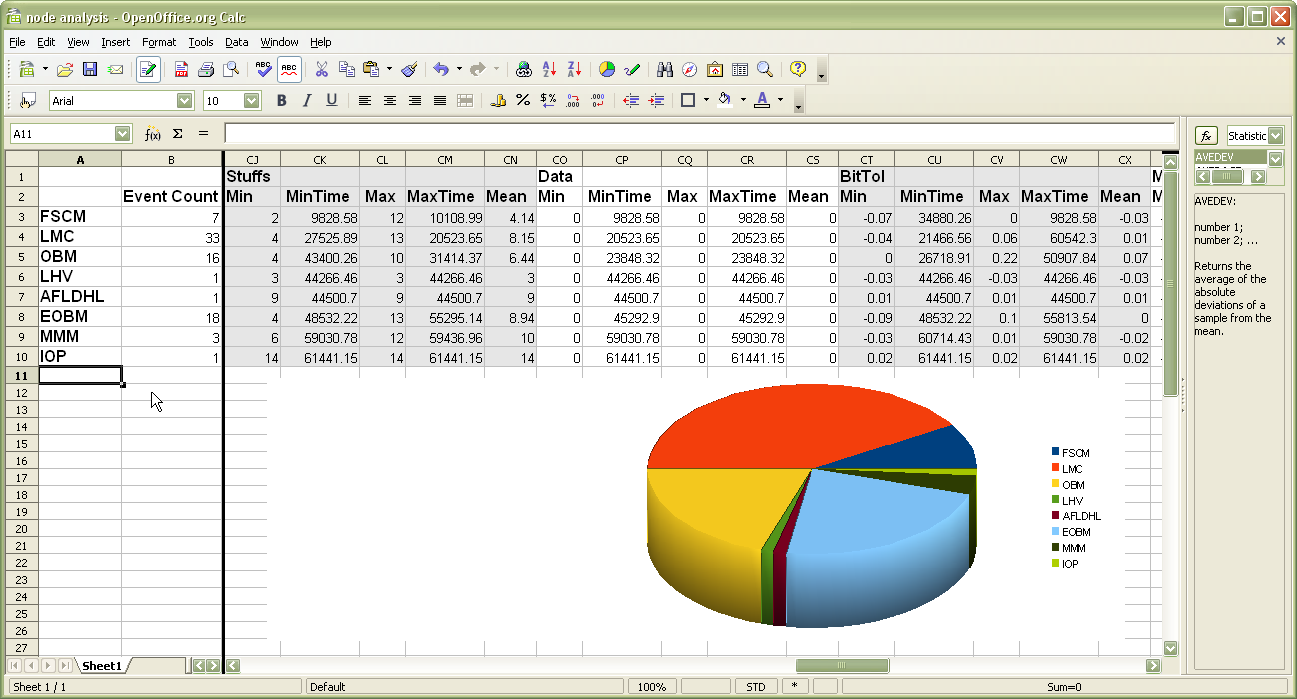
Task: Click the formula input line
Action: click(700, 133)
